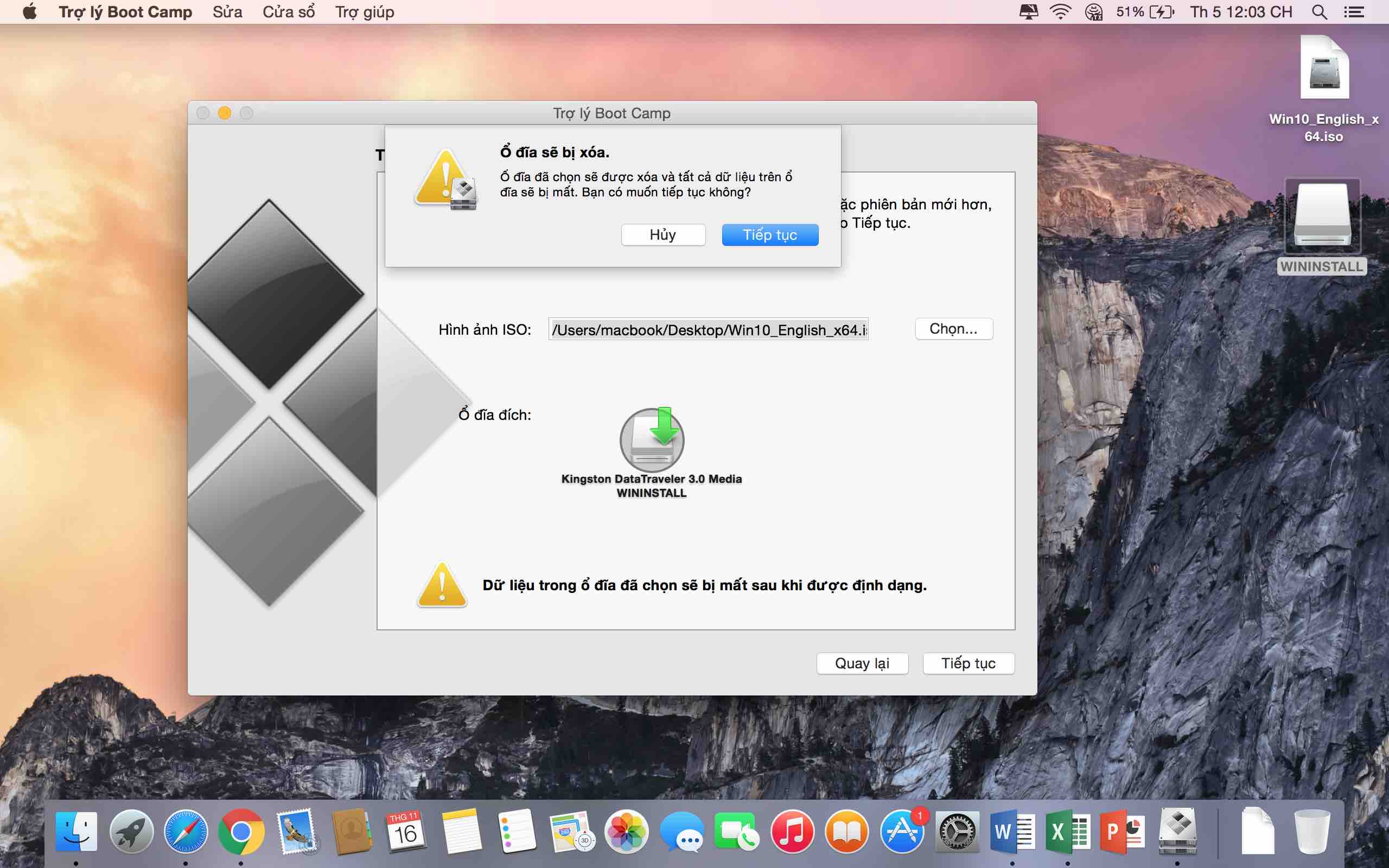Click the Kingston DataTraveler destination drive icon
This screenshot has width=1389, height=868.
[x=652, y=440]
